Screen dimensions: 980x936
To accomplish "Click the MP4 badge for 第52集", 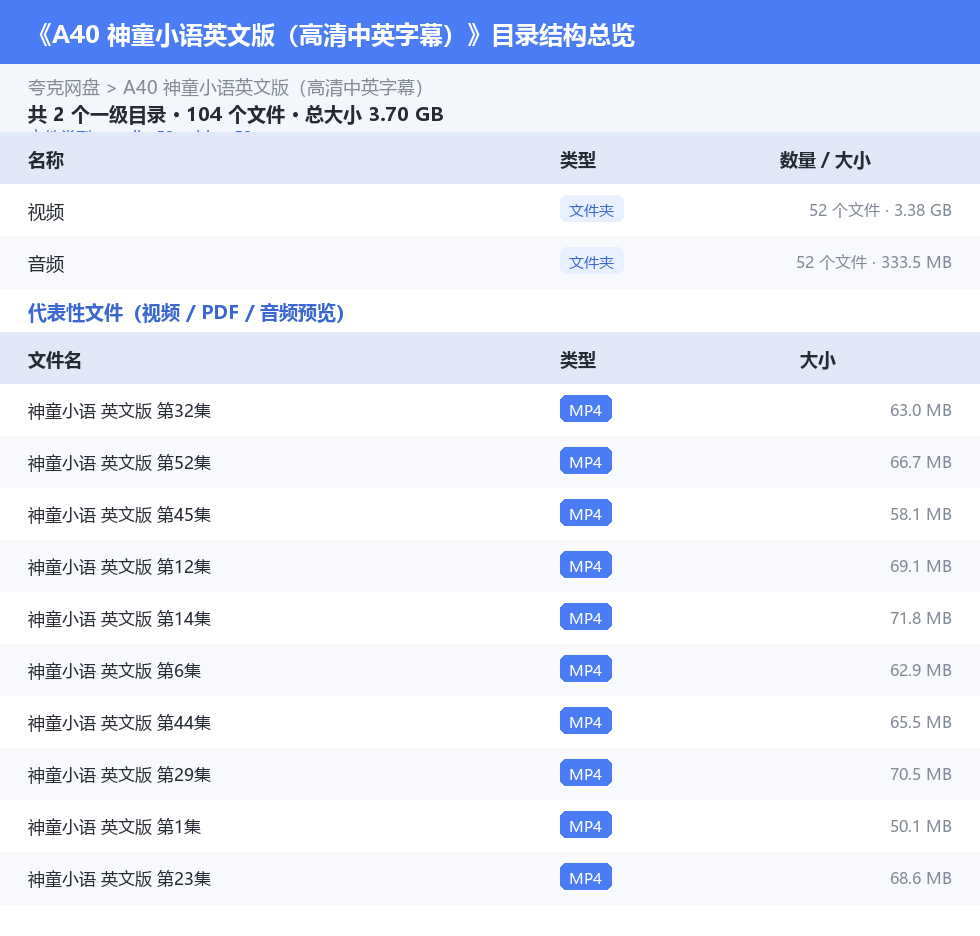I will click(x=586, y=462).
